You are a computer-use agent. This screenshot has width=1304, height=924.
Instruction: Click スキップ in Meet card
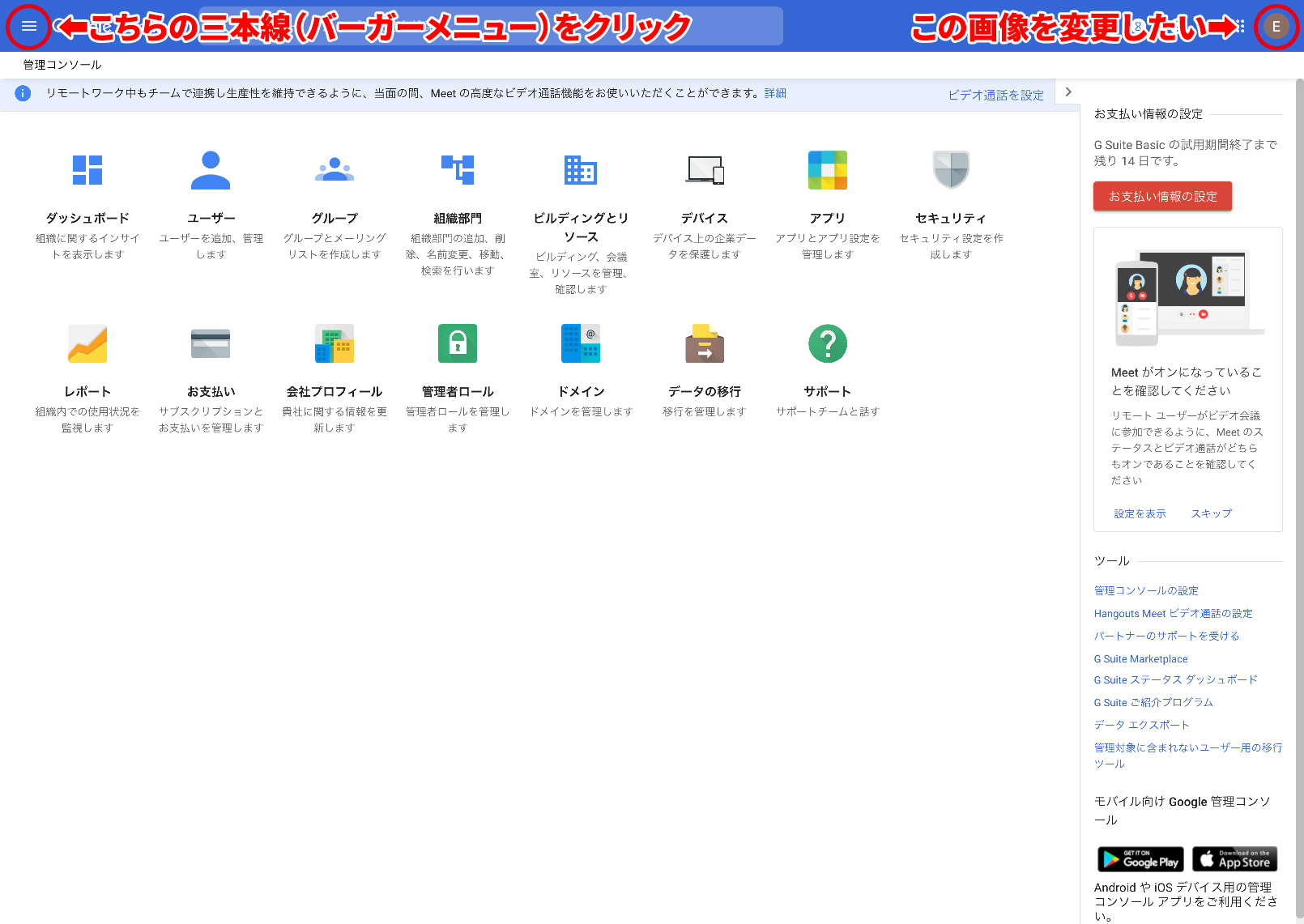pyautogui.click(x=1211, y=513)
